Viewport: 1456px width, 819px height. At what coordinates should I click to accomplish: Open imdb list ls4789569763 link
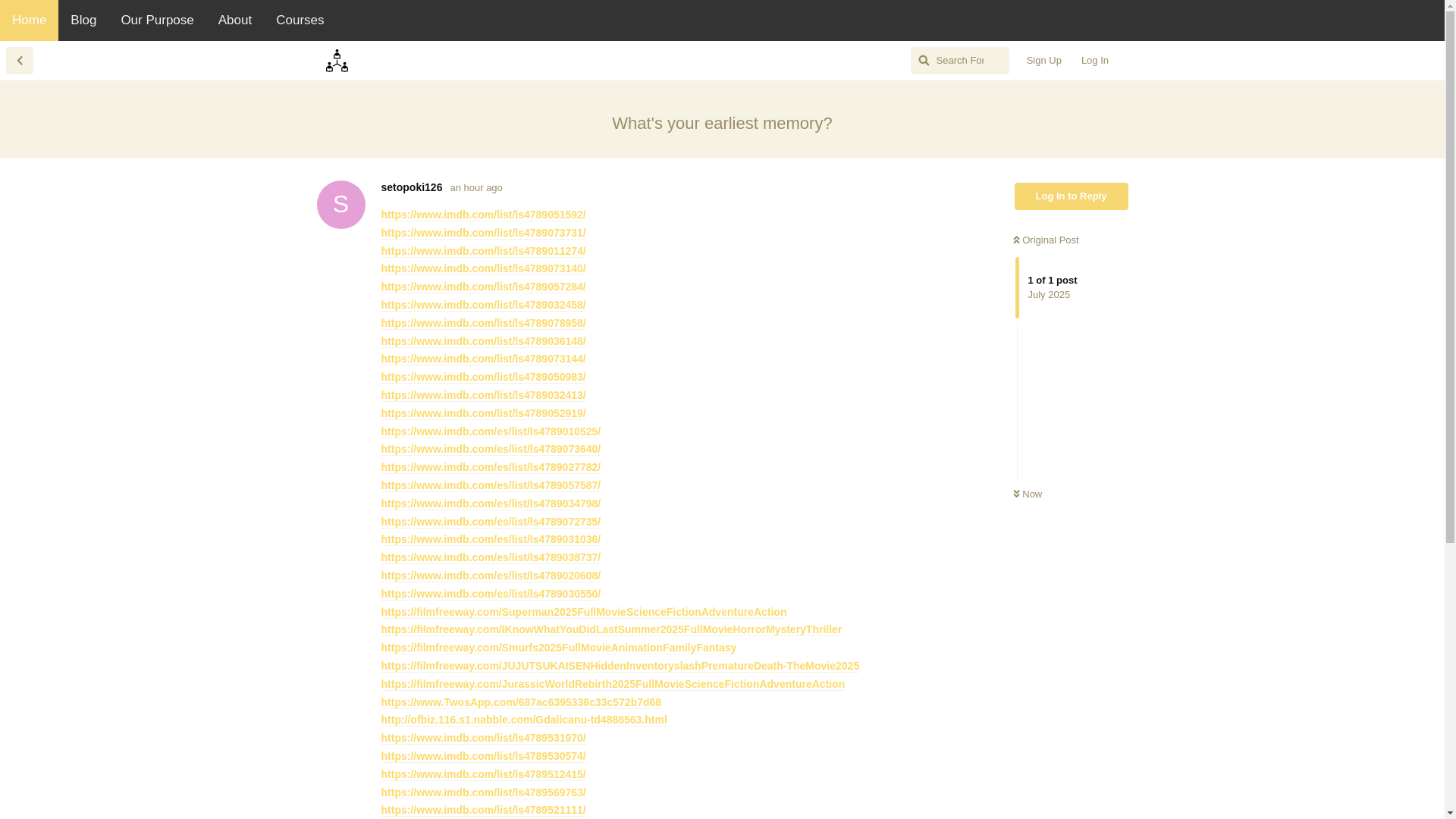483,793
